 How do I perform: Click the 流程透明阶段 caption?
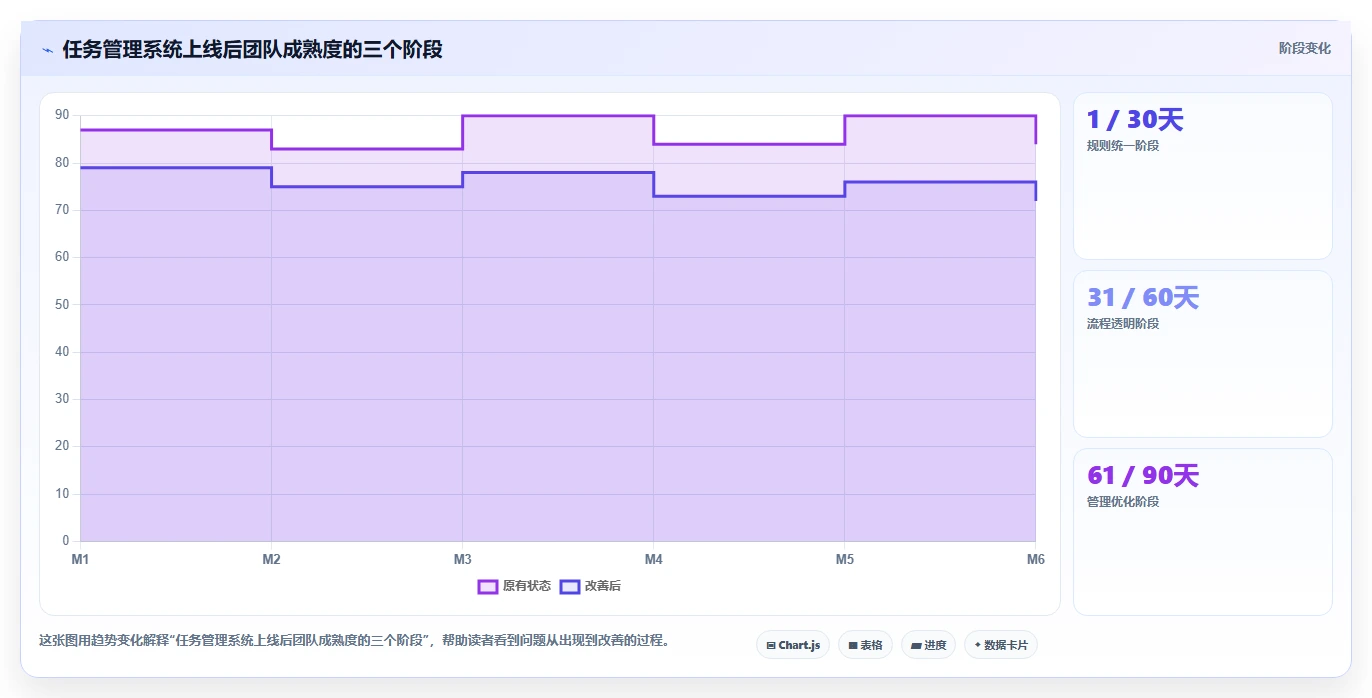pyautogui.click(x=1123, y=324)
